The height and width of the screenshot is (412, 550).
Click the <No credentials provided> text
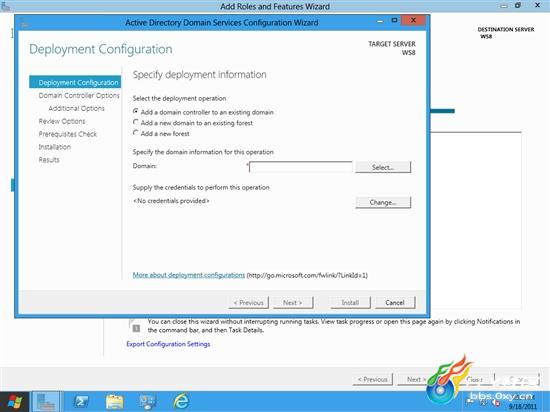[x=171, y=201]
